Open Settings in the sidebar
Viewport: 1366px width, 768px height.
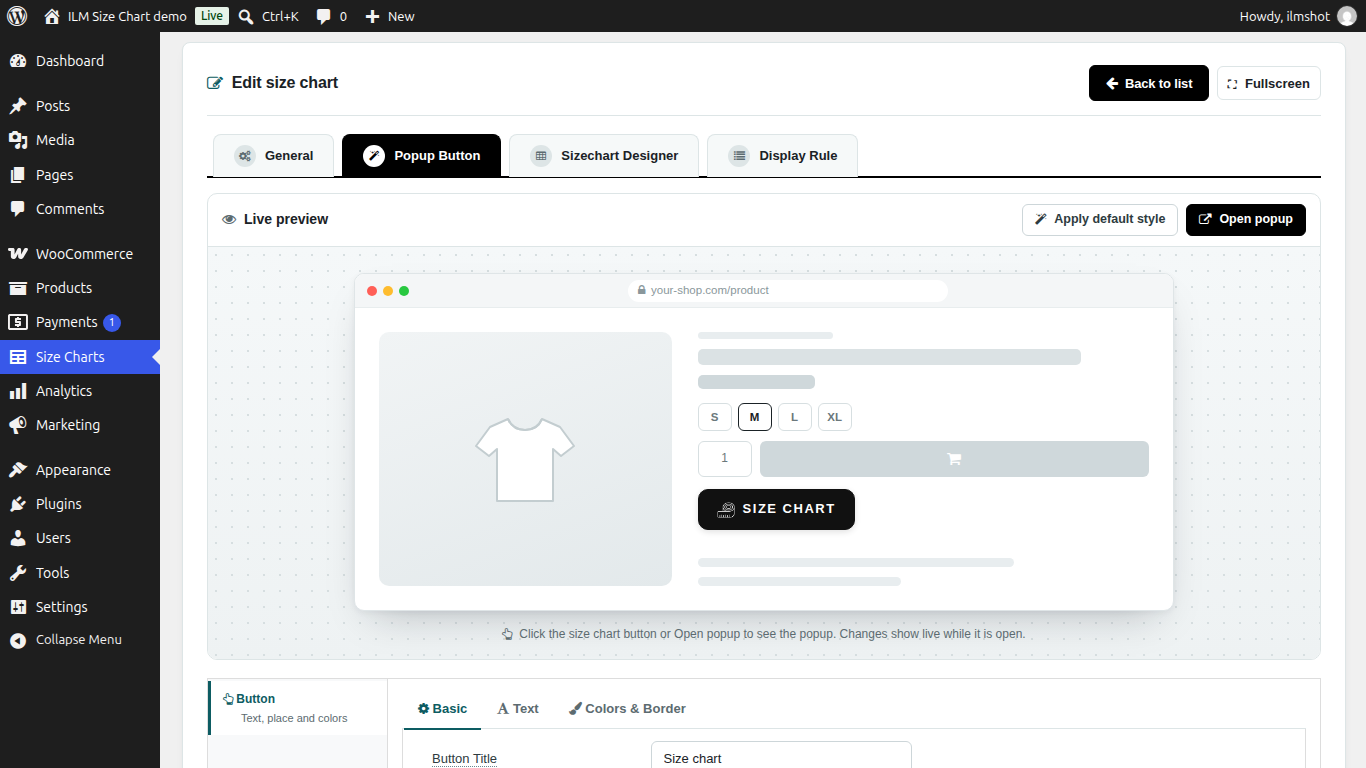pos(80,607)
